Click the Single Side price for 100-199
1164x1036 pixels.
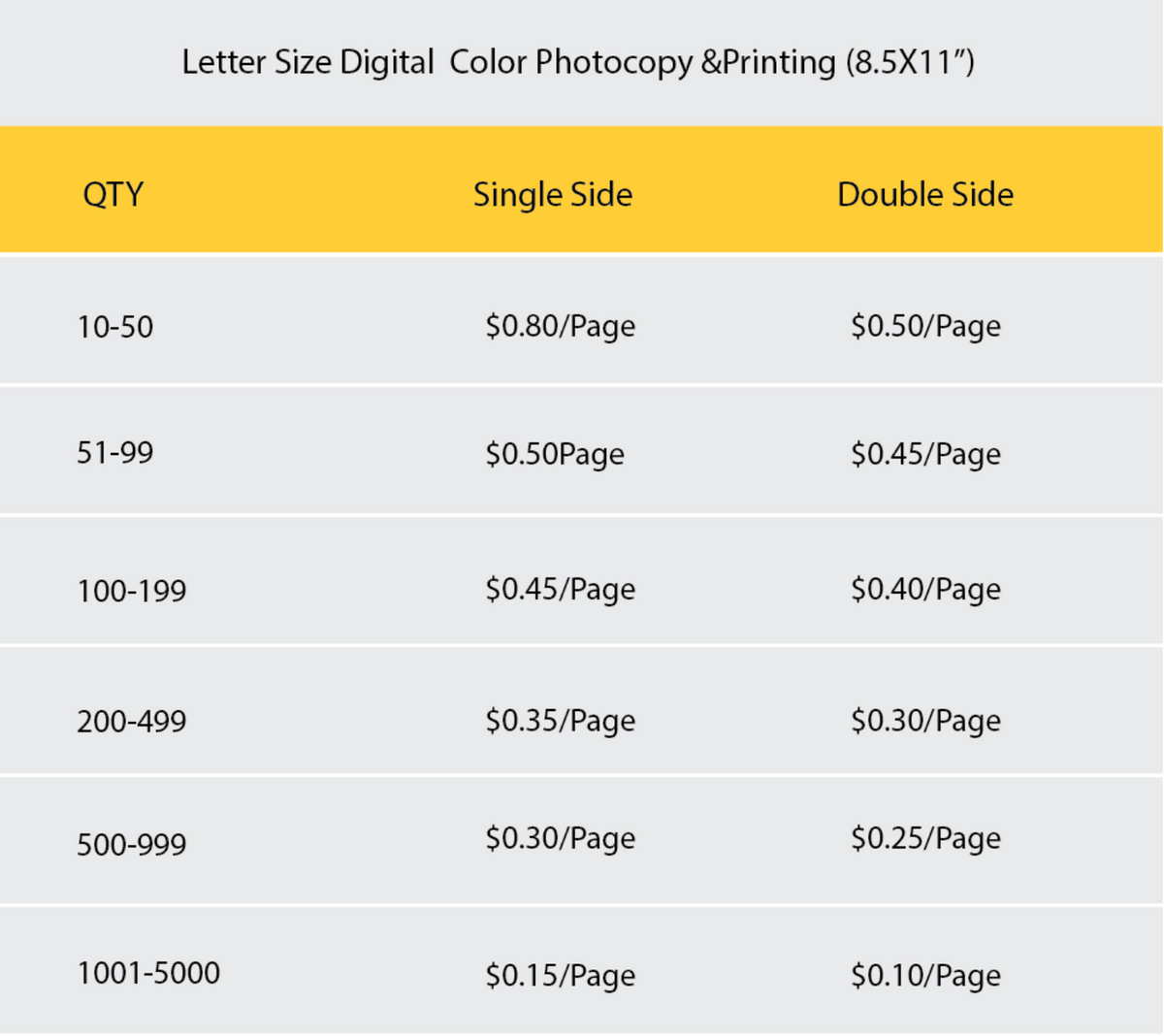561,590
